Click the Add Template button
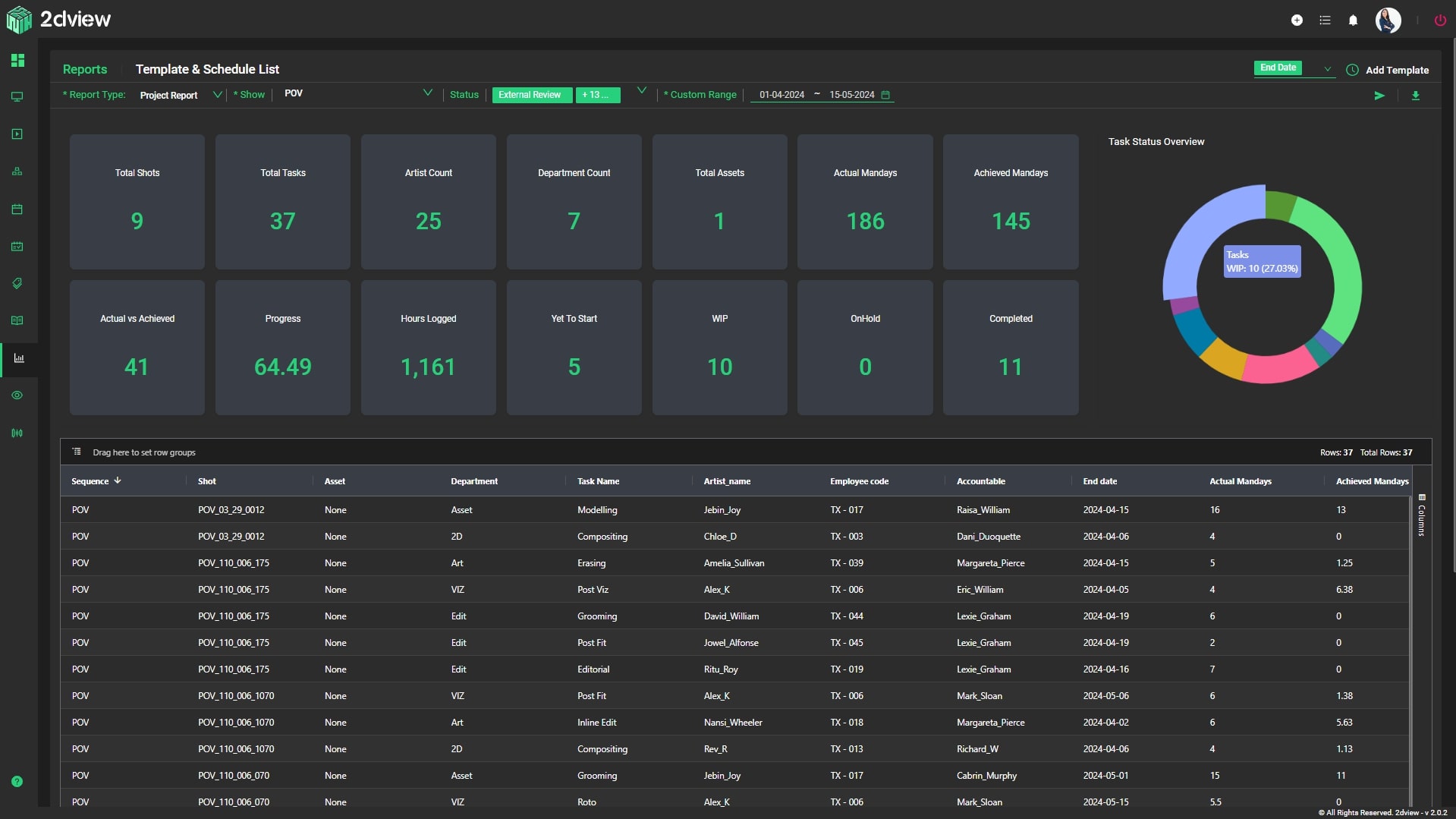 coord(1397,69)
